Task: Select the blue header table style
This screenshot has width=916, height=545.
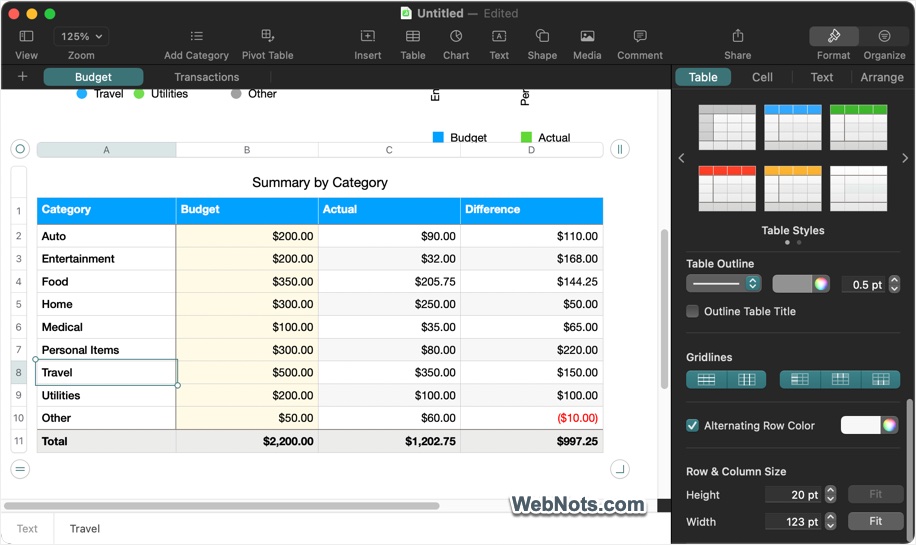Action: coord(793,127)
